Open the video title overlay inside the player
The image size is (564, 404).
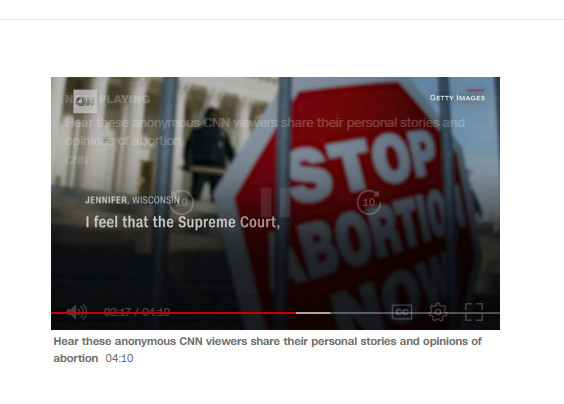click(x=265, y=132)
